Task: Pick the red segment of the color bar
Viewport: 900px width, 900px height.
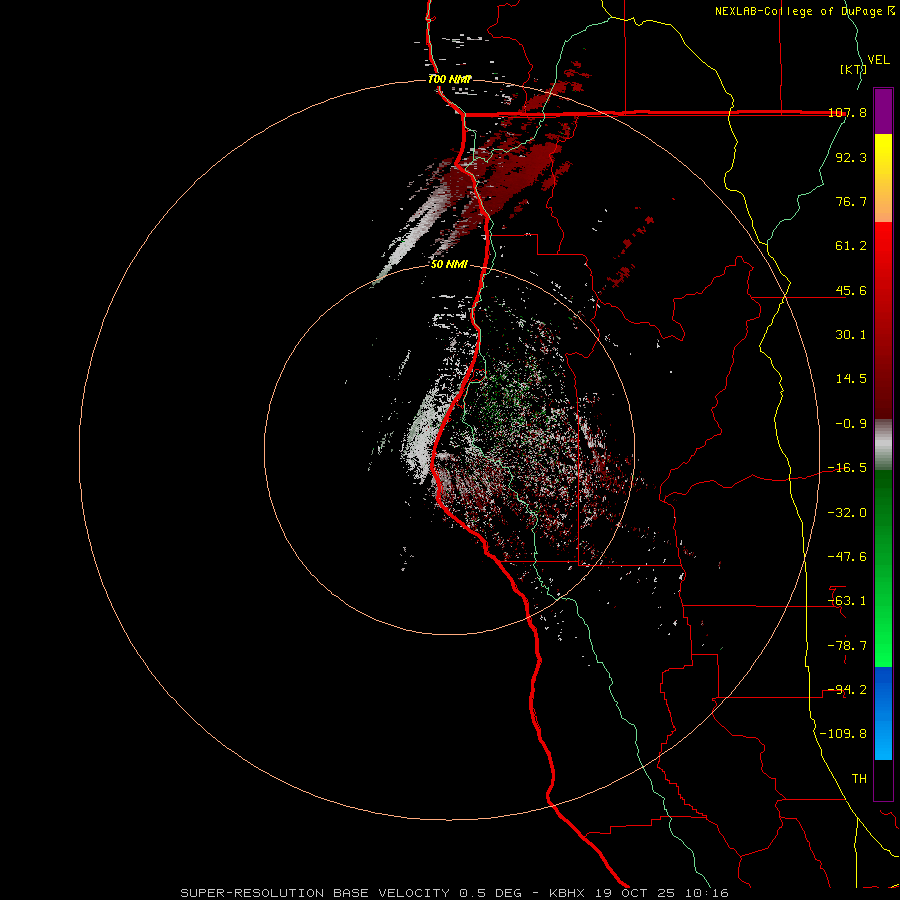Action: pyautogui.click(x=883, y=320)
